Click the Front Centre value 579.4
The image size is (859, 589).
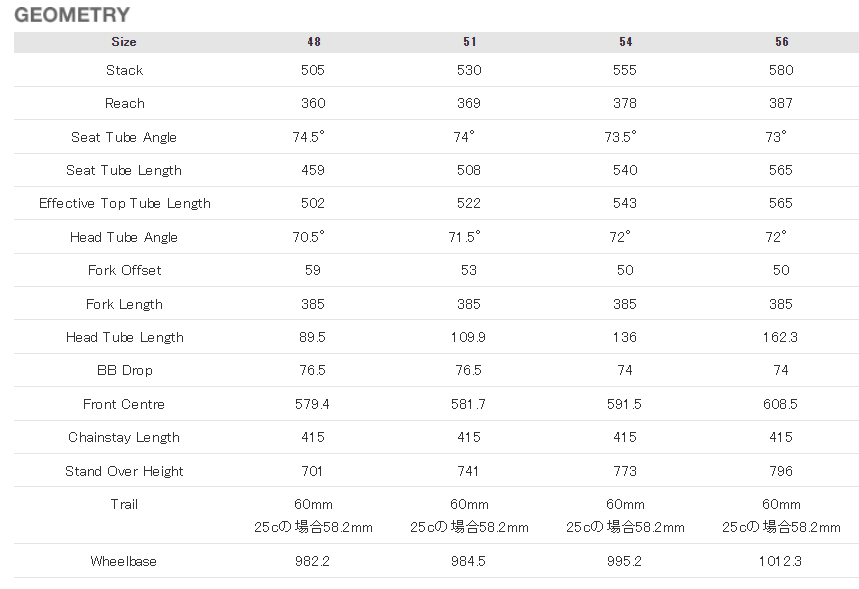(x=313, y=404)
